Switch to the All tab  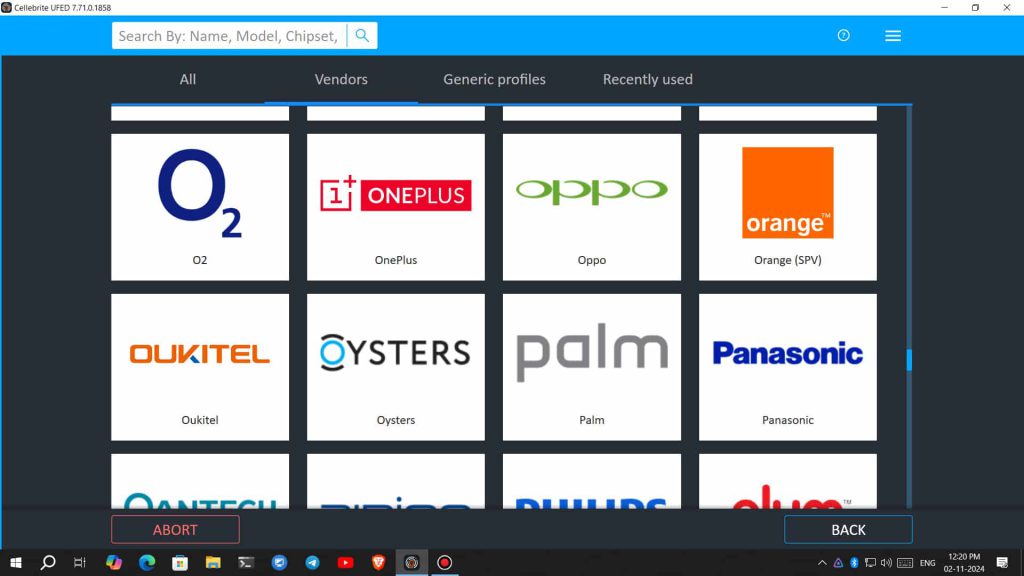point(188,79)
